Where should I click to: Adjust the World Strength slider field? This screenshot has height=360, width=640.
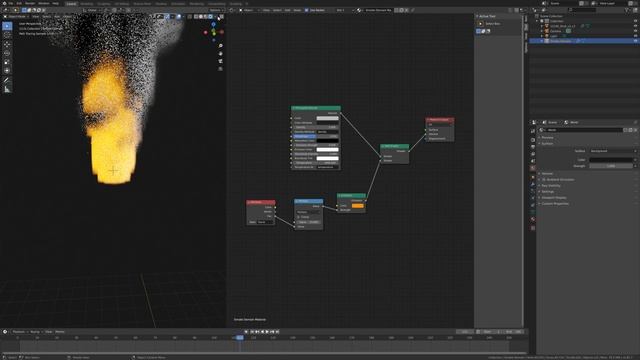tap(611, 166)
